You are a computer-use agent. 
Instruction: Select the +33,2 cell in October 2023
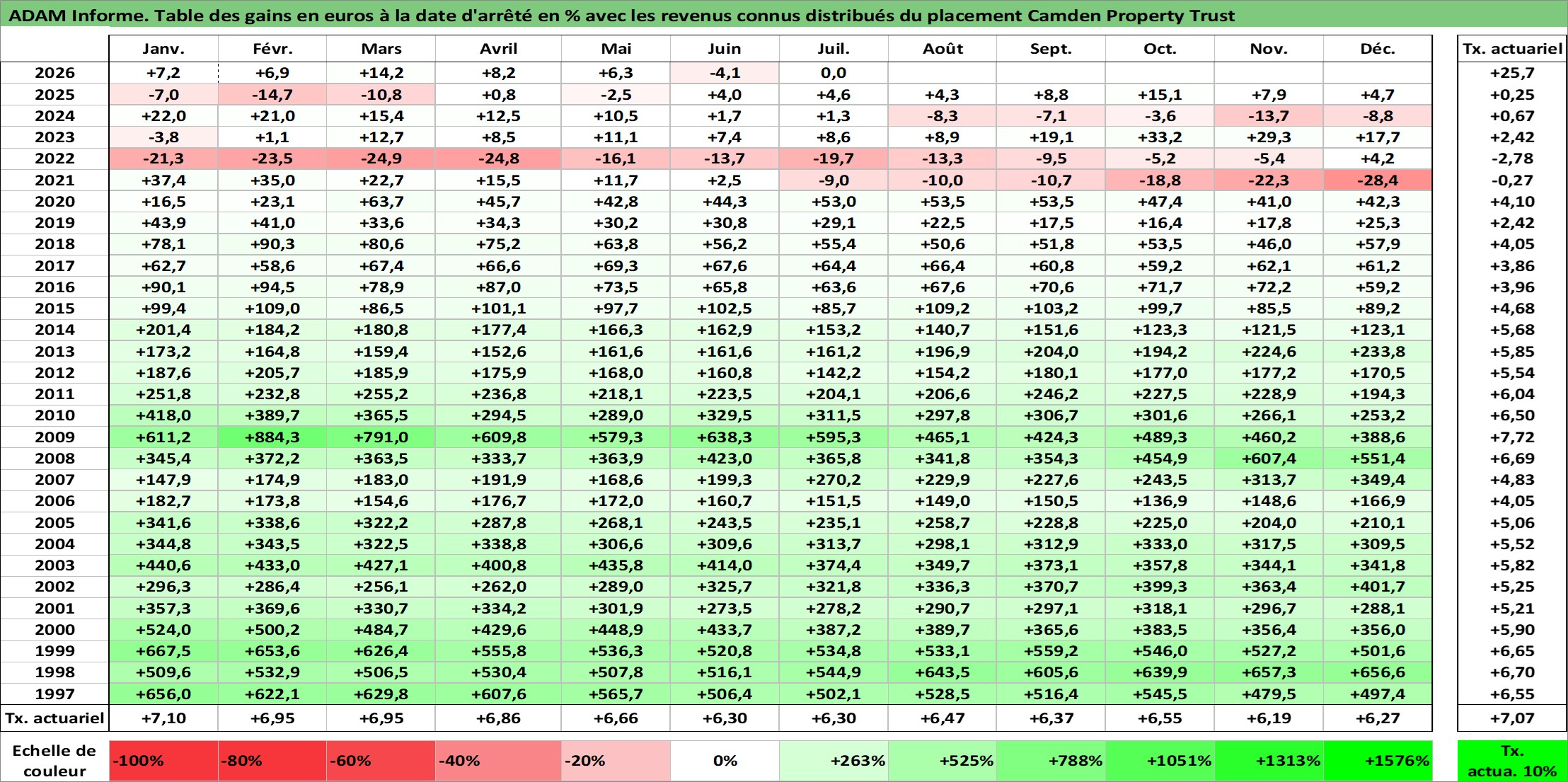(x=1160, y=137)
